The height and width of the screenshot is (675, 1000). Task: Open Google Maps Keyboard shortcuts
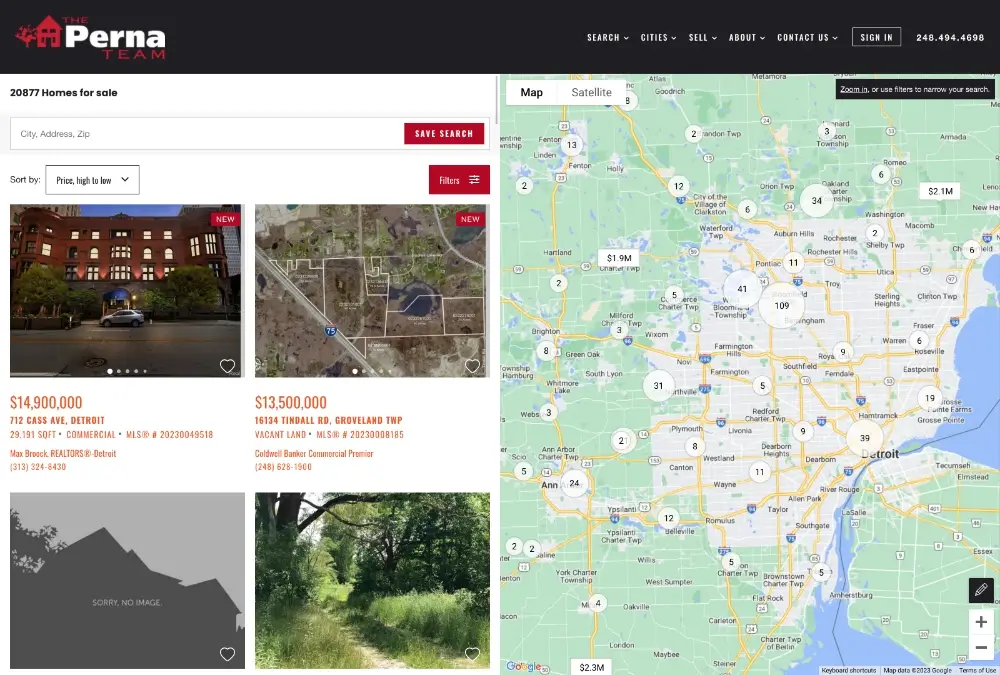tap(848, 671)
